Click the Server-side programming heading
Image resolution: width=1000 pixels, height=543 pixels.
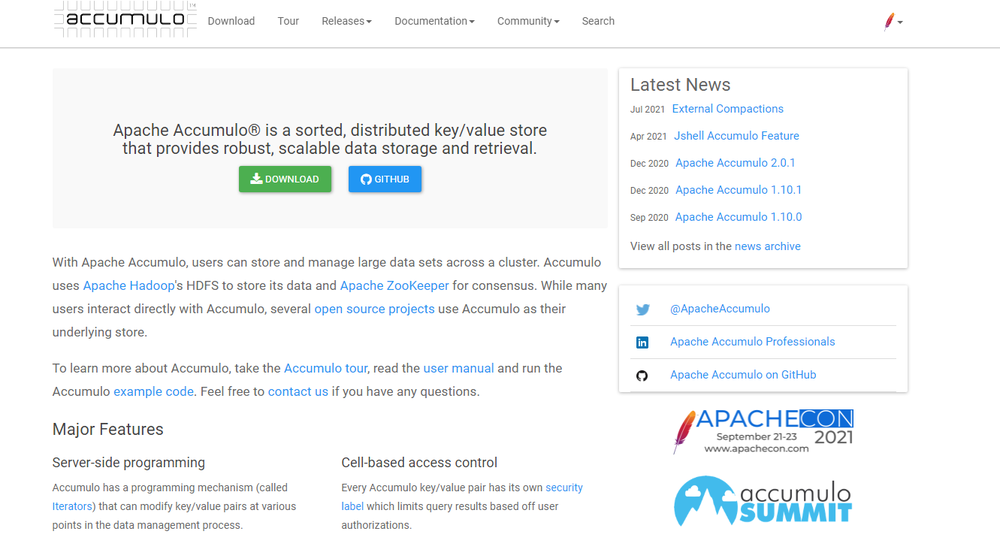click(x=129, y=463)
